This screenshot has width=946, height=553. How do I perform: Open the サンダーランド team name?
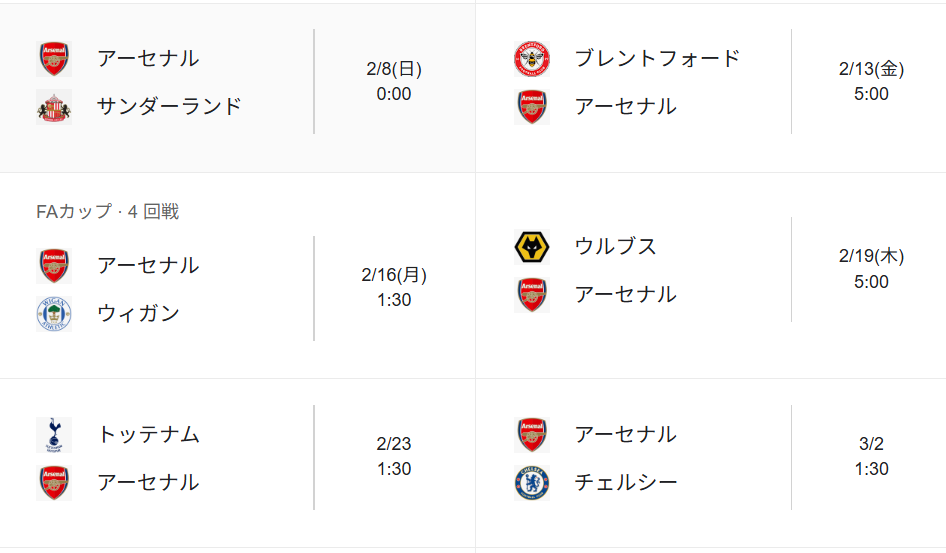tap(169, 106)
